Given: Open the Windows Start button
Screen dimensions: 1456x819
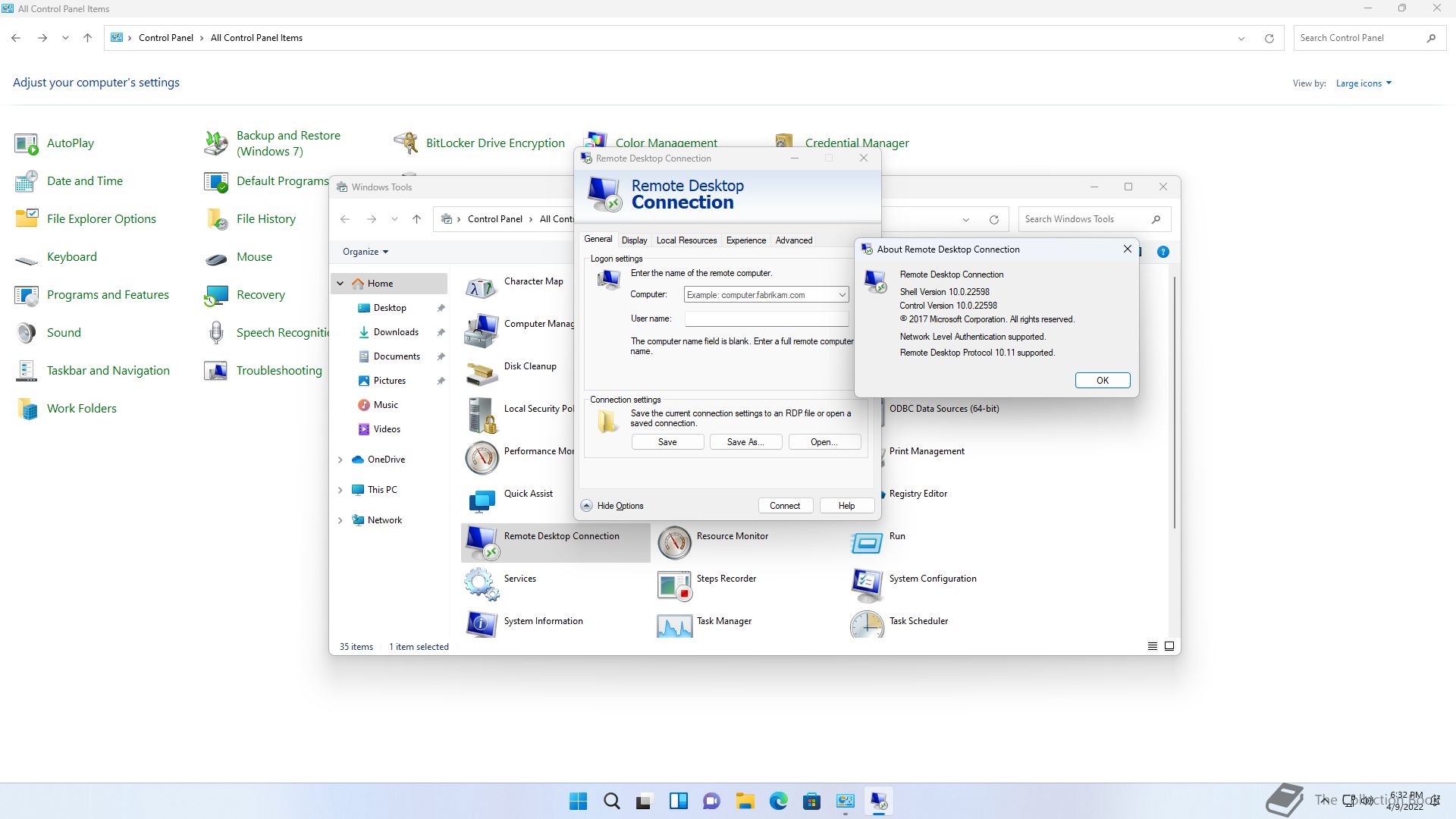Looking at the screenshot, I should (x=578, y=801).
